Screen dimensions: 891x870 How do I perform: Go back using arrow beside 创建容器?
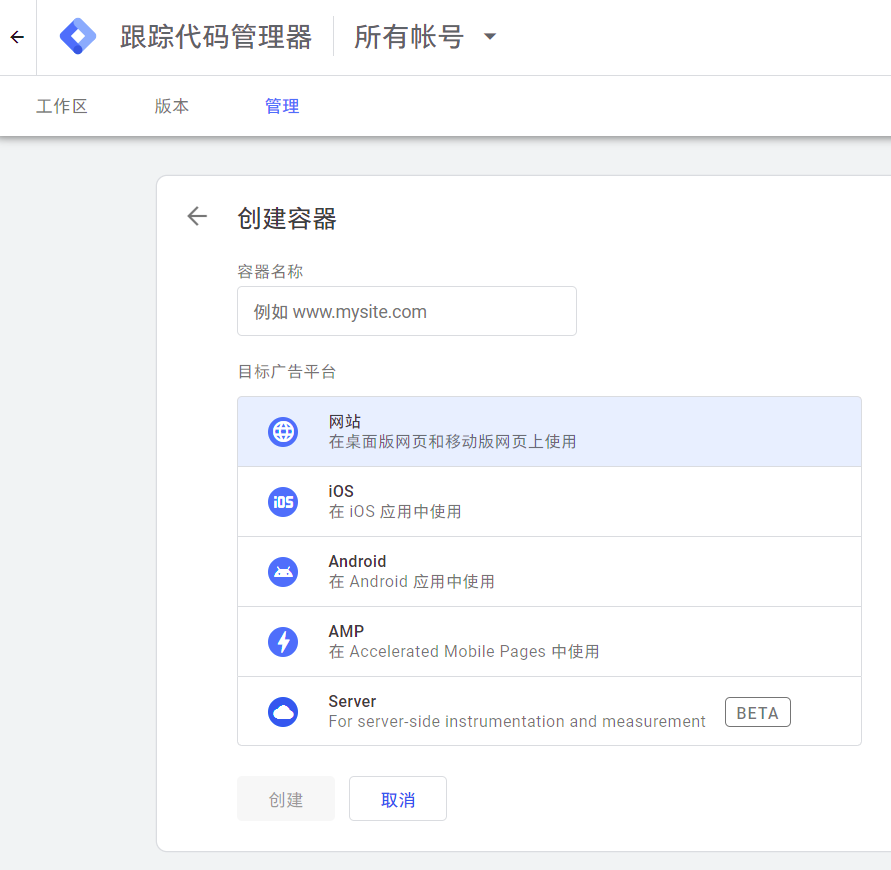[x=197, y=216]
